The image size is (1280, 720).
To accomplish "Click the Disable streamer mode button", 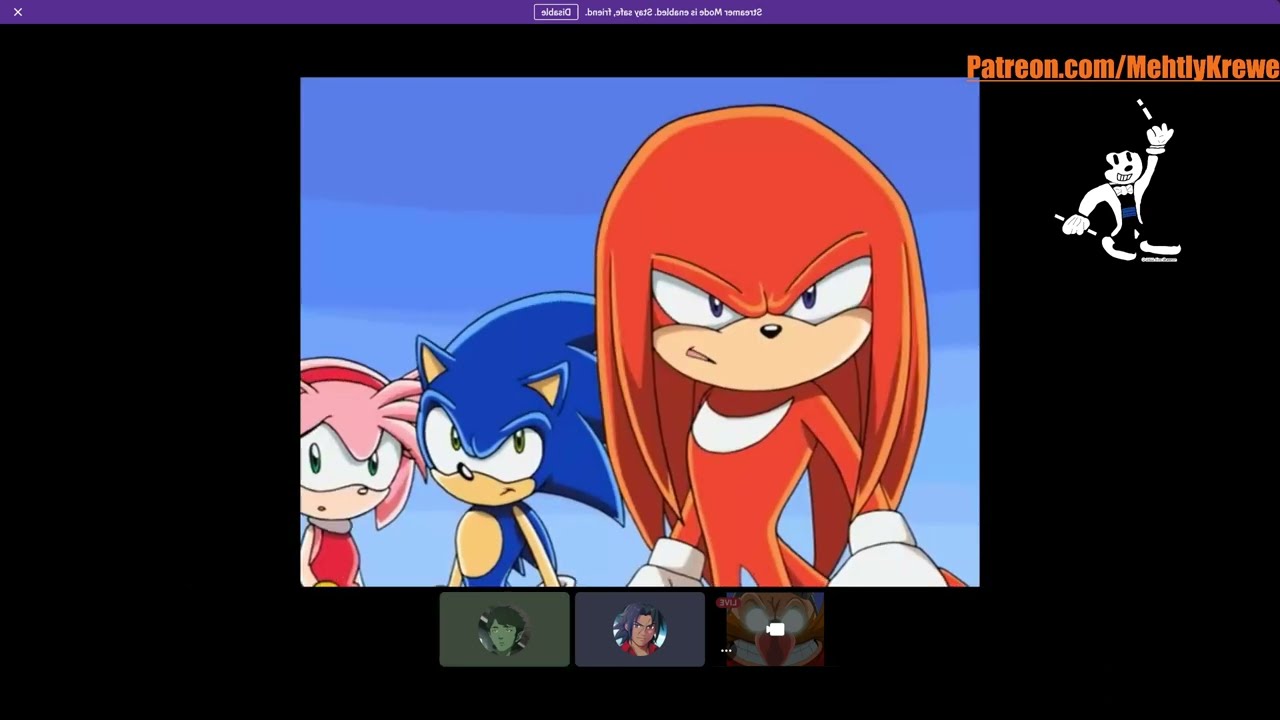I will point(555,12).
